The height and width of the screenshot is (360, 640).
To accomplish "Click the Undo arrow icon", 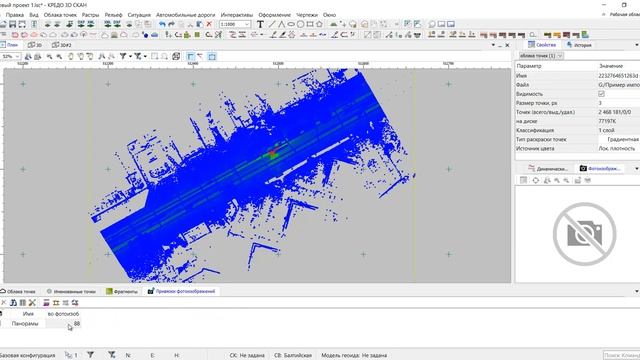I will [x=162, y=24].
